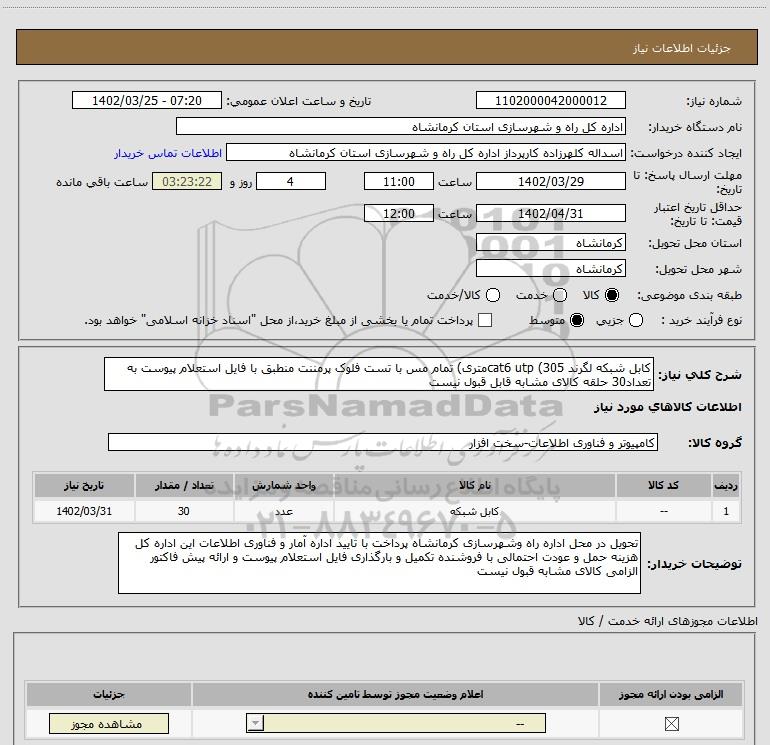
Task: Click the اعلام وضعیت مجوز توسط تامین کننده header
Action: [396, 694]
